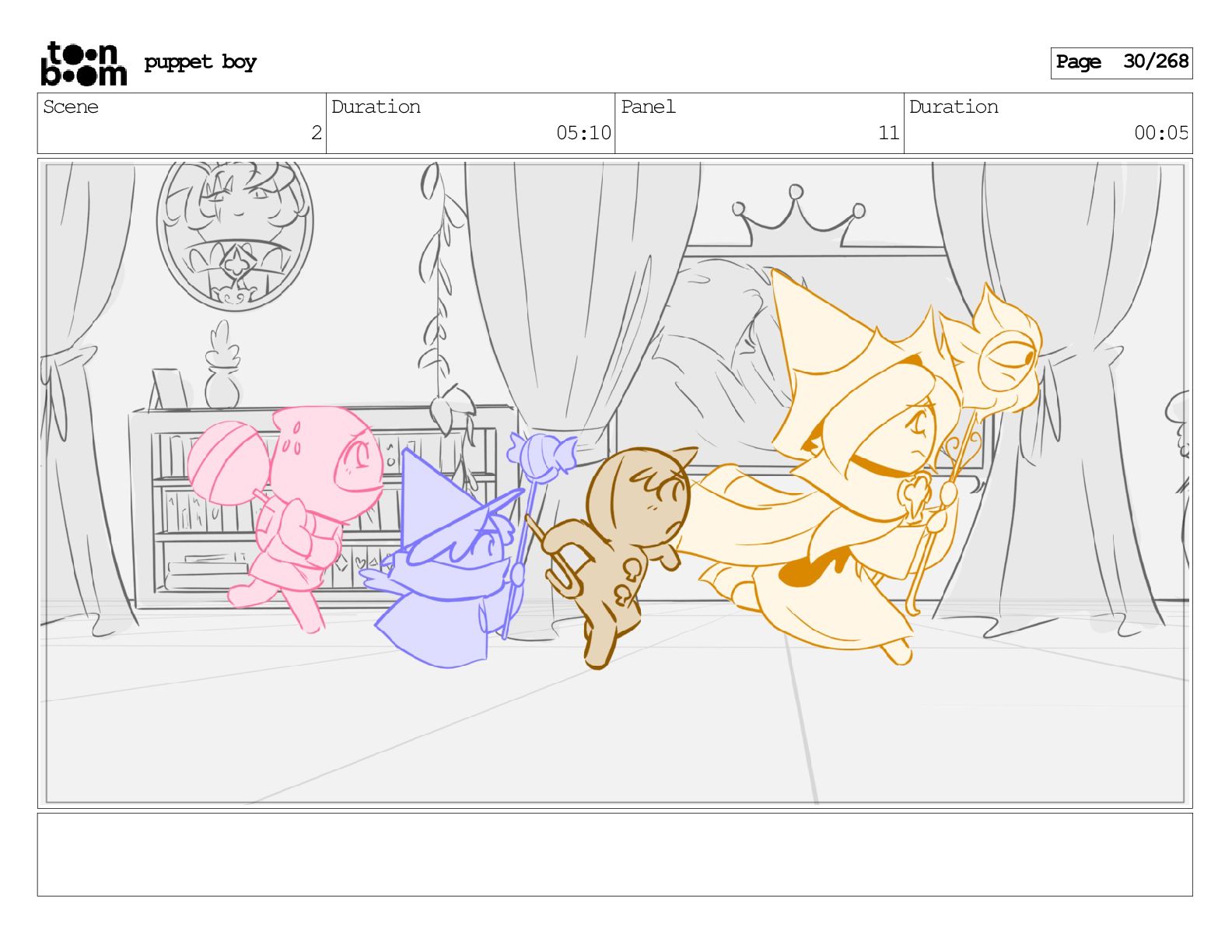Click the 'Scene' header label
The height and width of the screenshot is (952, 1232).
click(71, 107)
